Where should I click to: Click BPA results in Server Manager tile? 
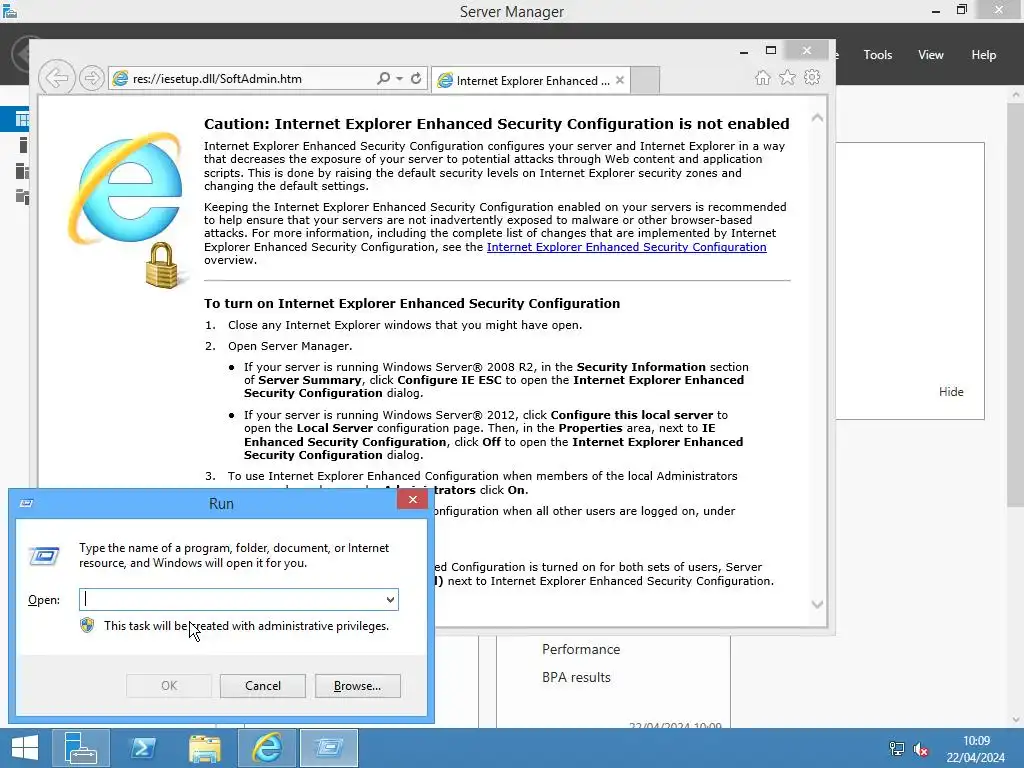tap(576, 677)
